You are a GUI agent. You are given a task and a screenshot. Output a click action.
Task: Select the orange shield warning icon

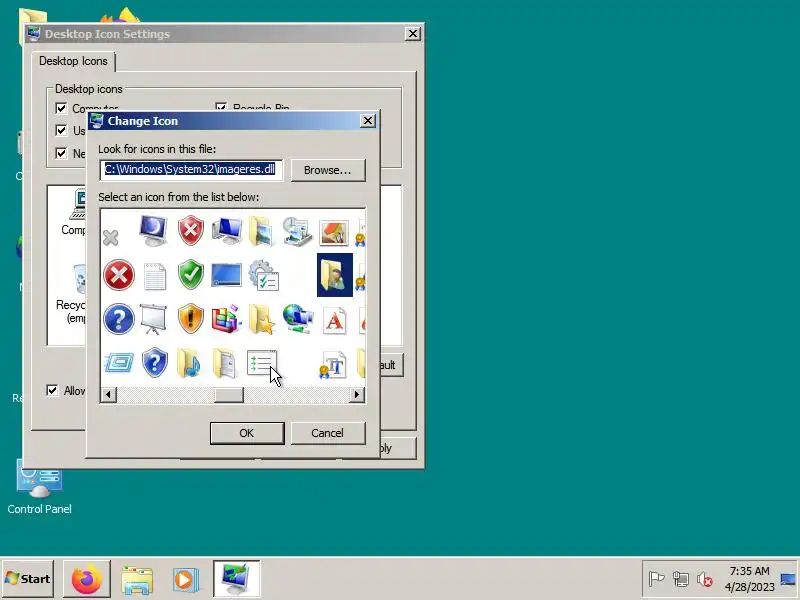(x=191, y=319)
